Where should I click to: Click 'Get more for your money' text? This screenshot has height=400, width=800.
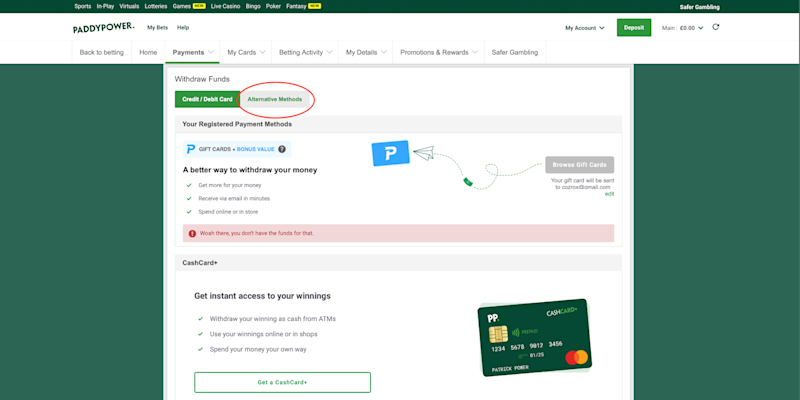(x=230, y=185)
